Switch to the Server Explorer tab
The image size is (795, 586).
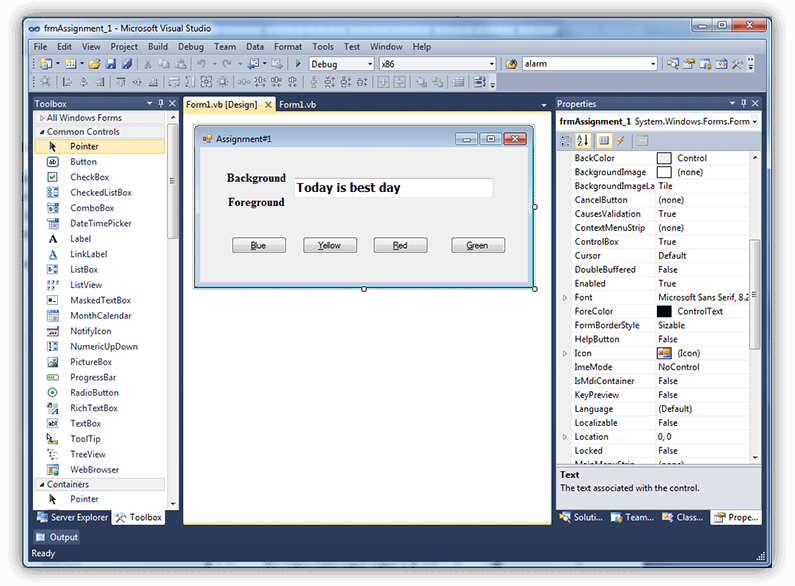pyautogui.click(x=73, y=517)
